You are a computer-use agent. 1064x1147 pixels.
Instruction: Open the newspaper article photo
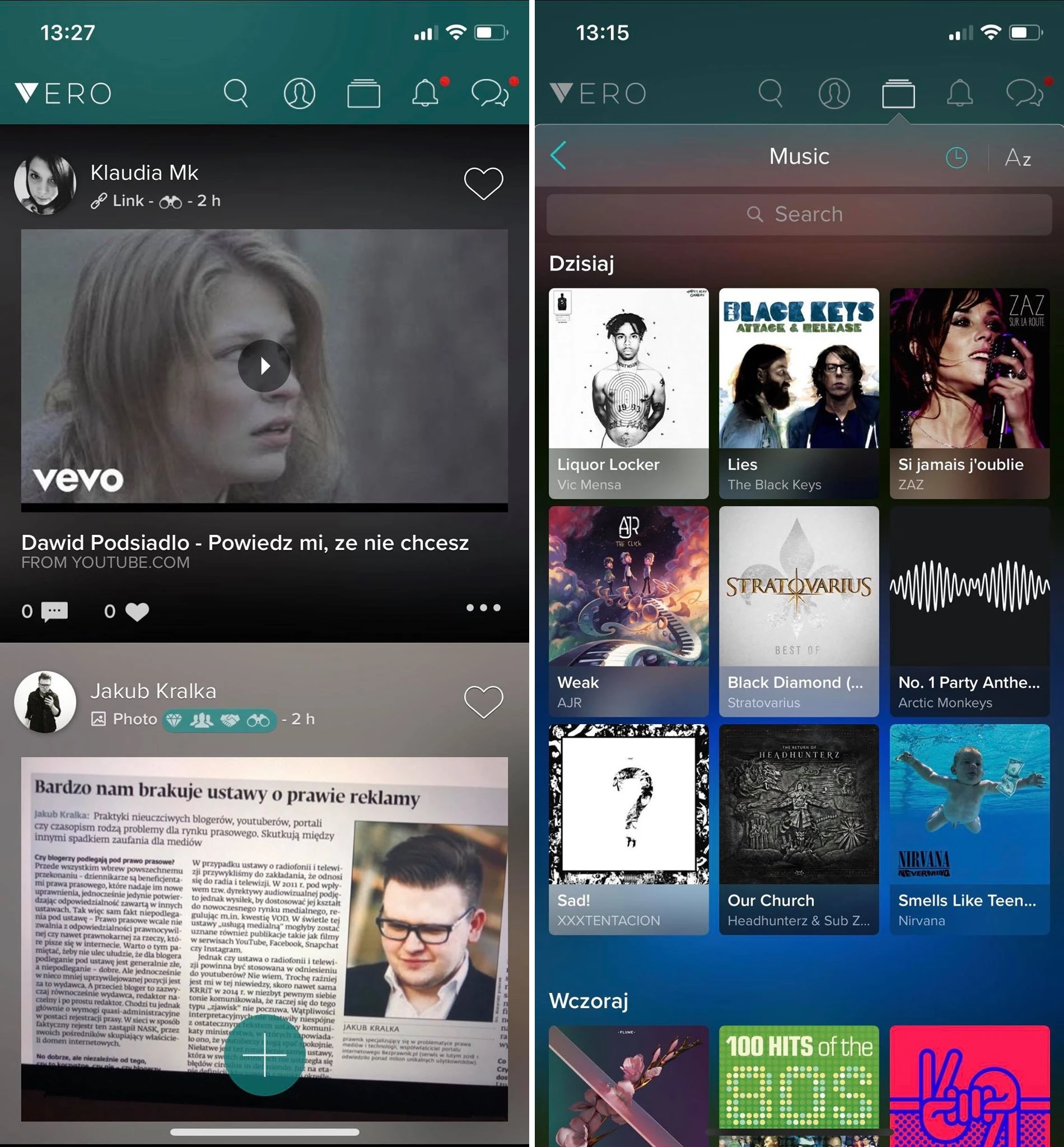[264, 939]
